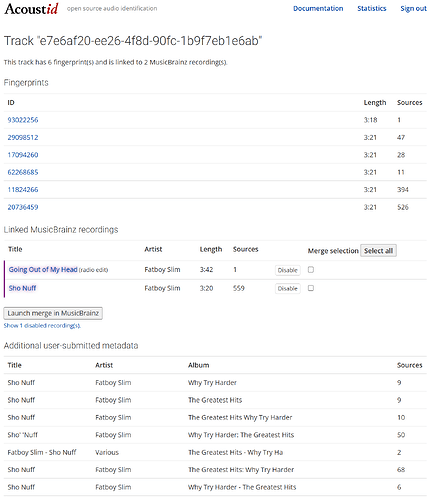Open the Statistics page
Image resolution: width=434 pixels, height=500 pixels.
[x=372, y=8]
